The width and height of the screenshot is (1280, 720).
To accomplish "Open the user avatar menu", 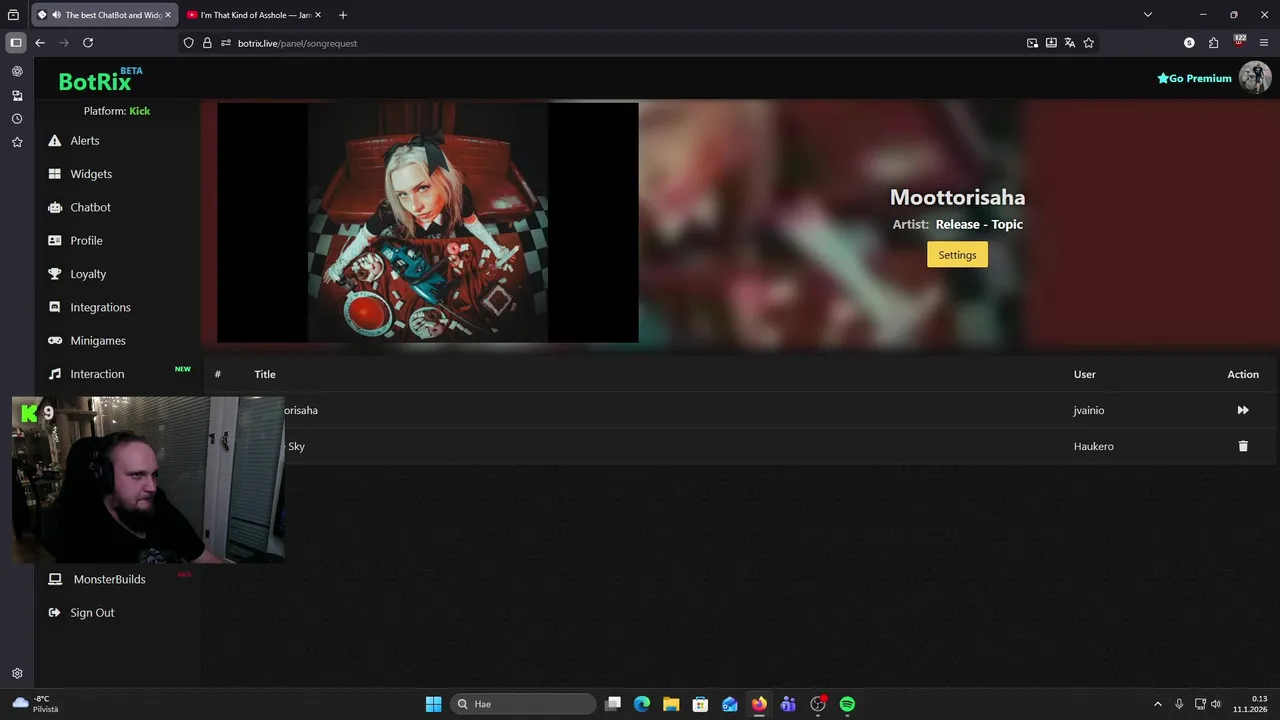I will 1255,77.
